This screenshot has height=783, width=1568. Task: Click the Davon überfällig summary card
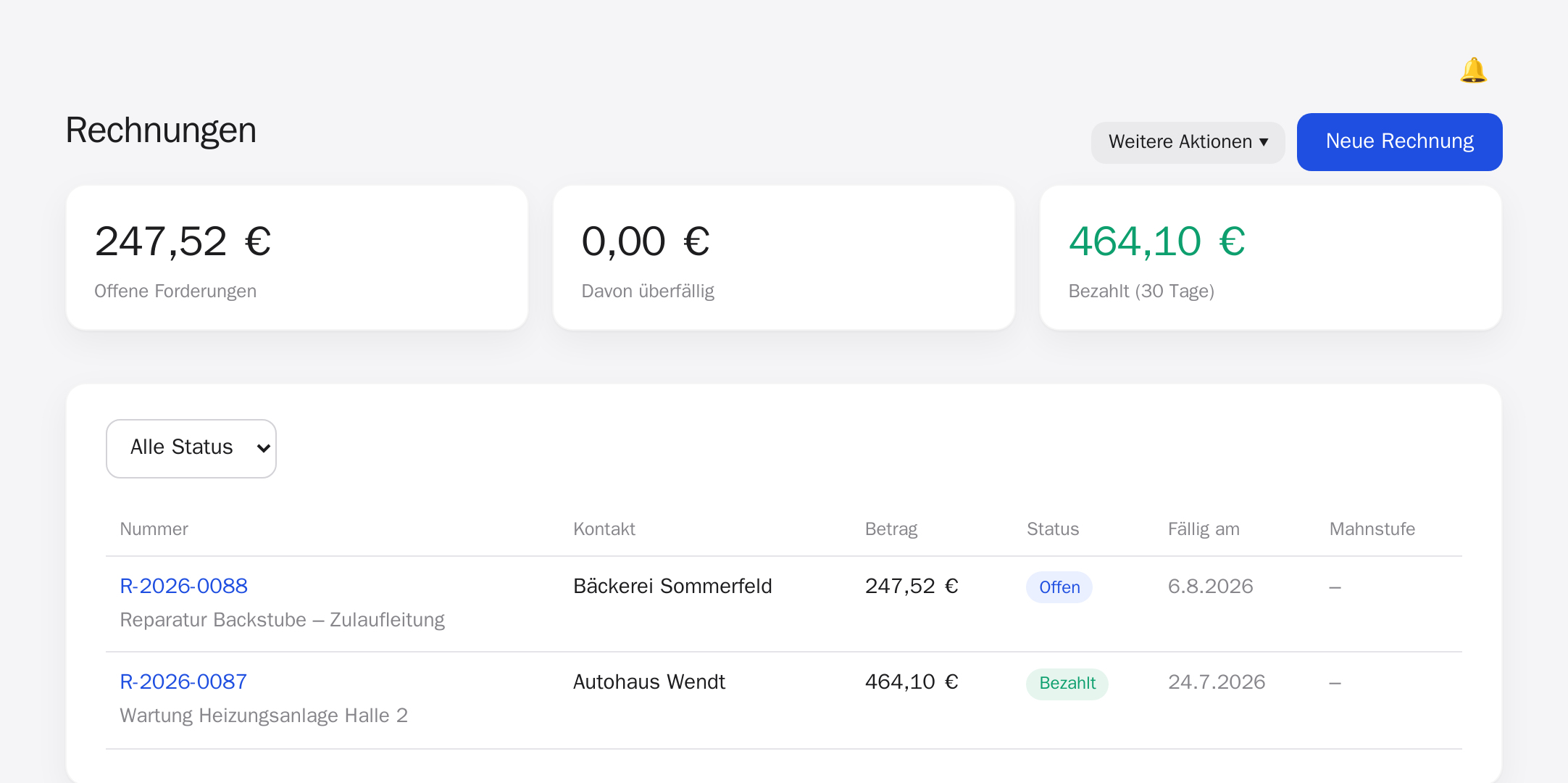coord(784,258)
